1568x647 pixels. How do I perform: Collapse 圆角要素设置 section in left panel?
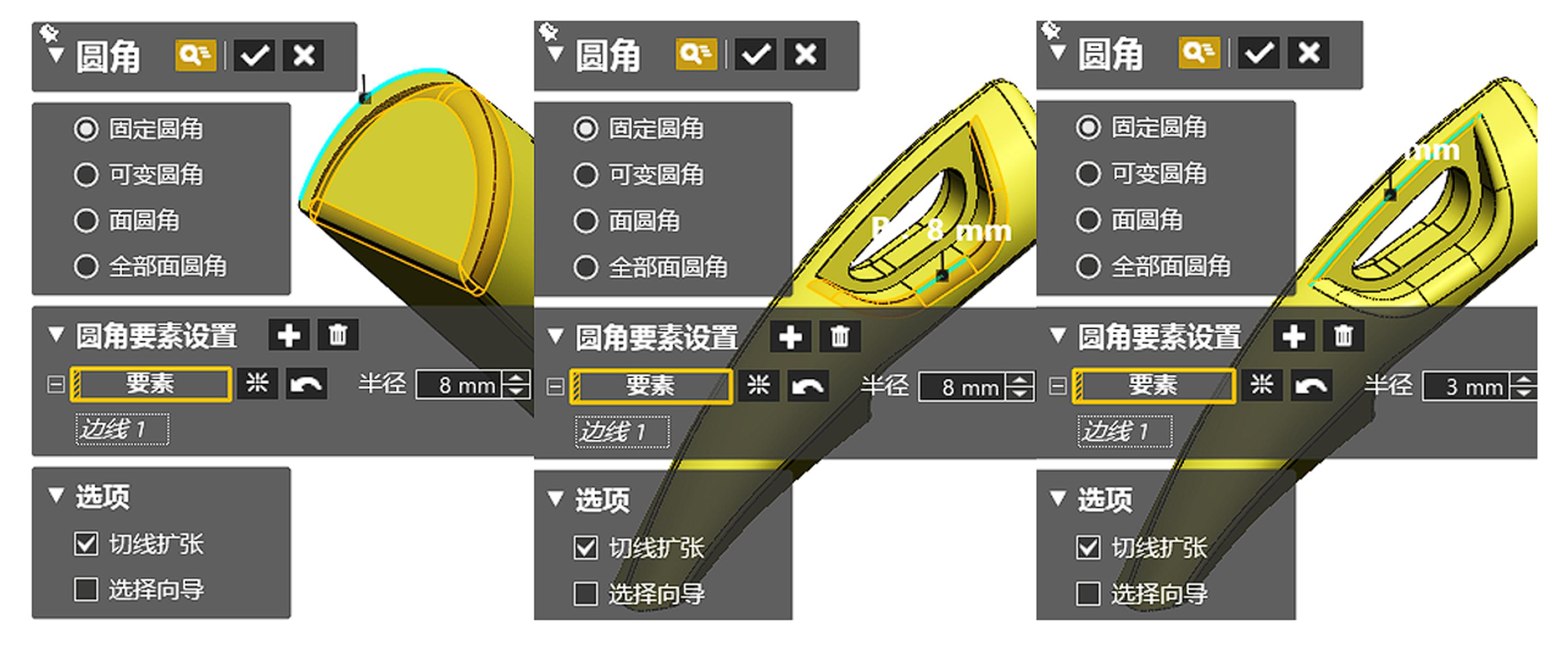[x=56, y=335]
